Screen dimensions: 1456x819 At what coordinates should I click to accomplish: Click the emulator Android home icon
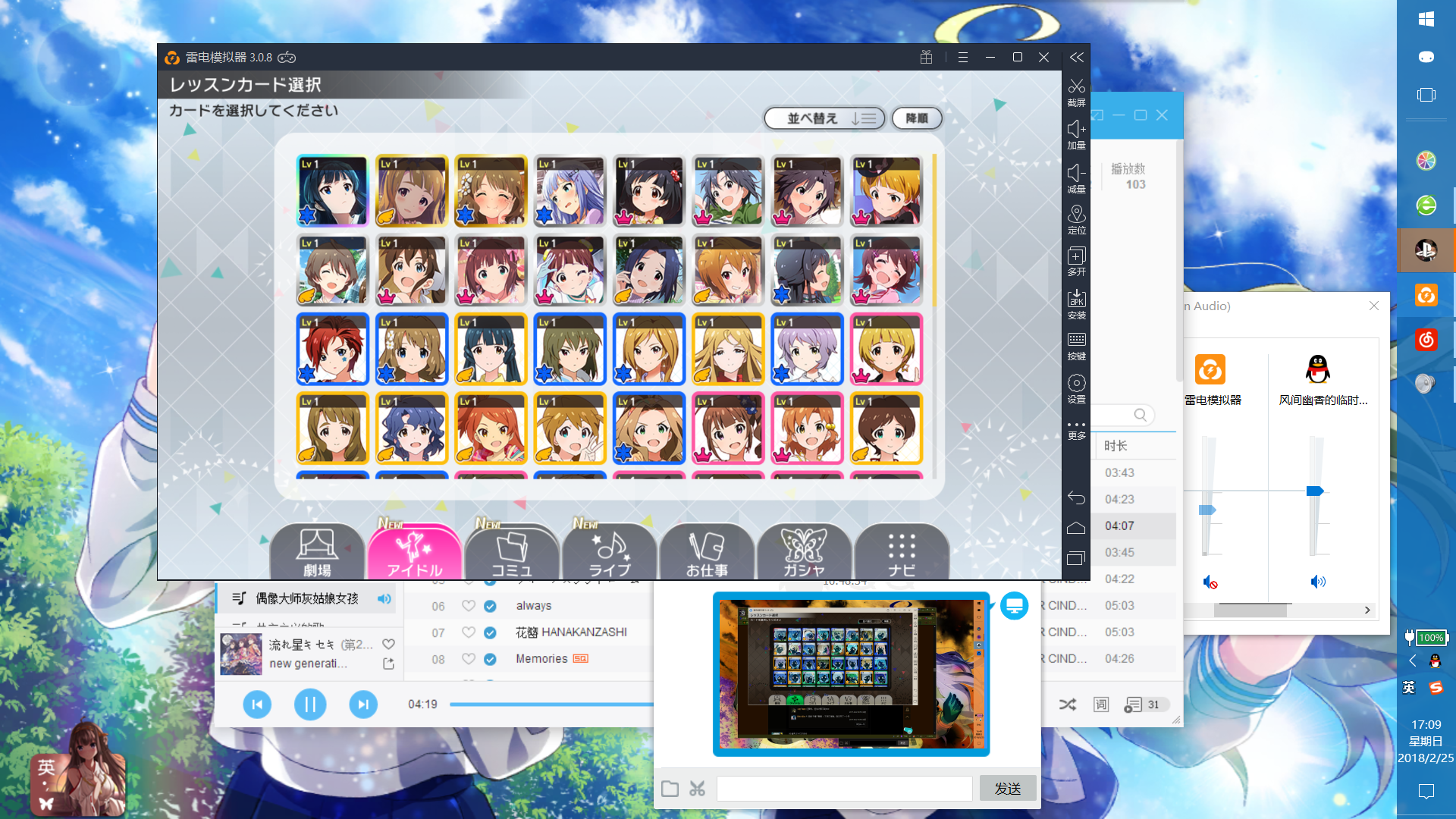click(x=1076, y=528)
